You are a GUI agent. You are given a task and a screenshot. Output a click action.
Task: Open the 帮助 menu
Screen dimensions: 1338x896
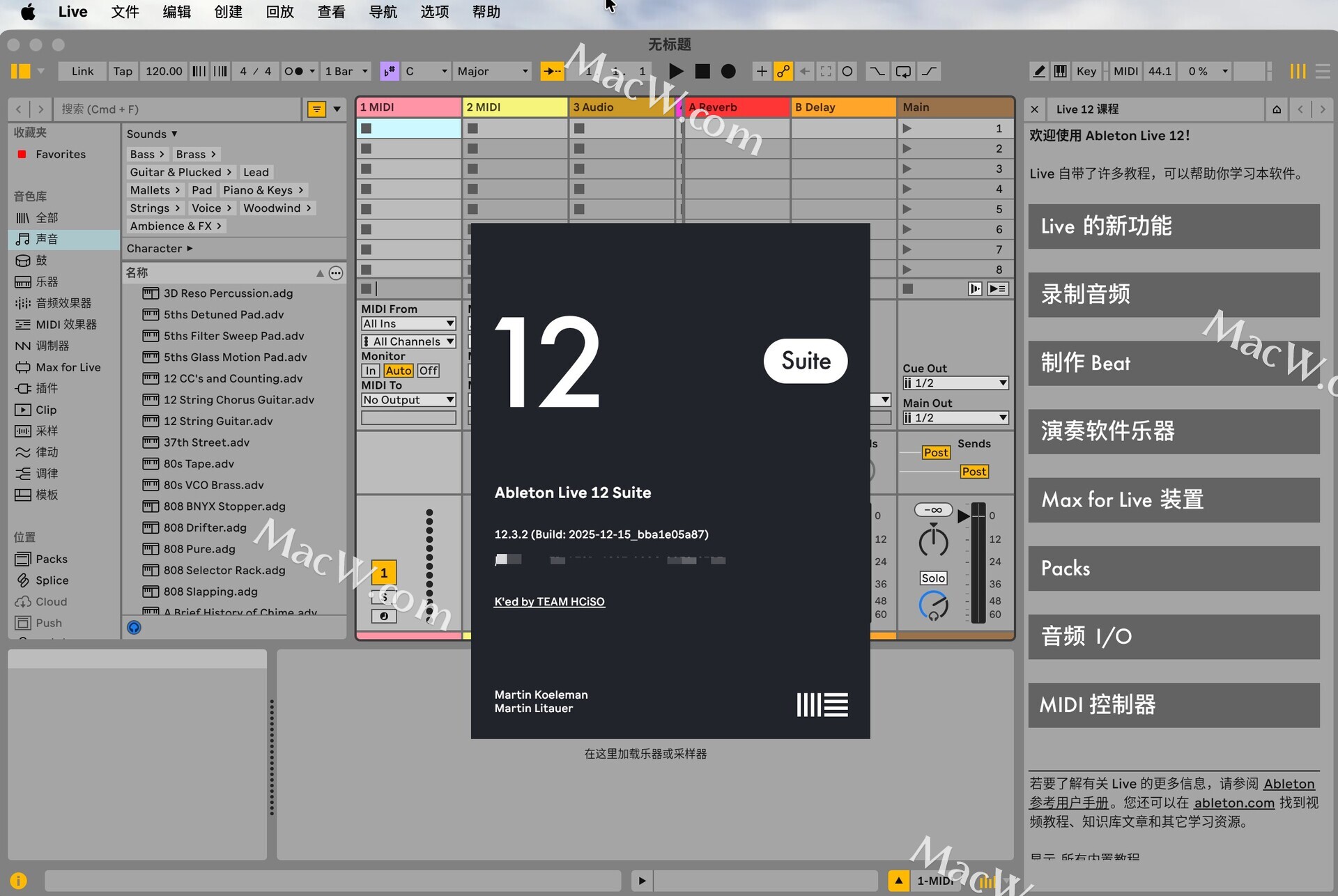(486, 12)
